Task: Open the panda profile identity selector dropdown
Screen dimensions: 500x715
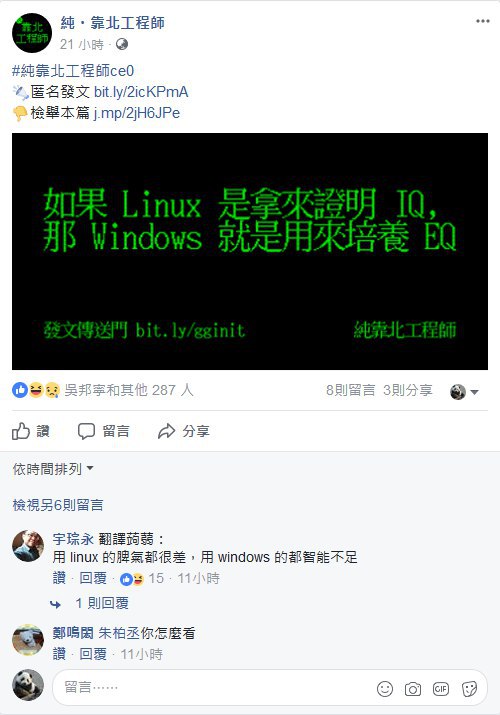Action: click(464, 392)
